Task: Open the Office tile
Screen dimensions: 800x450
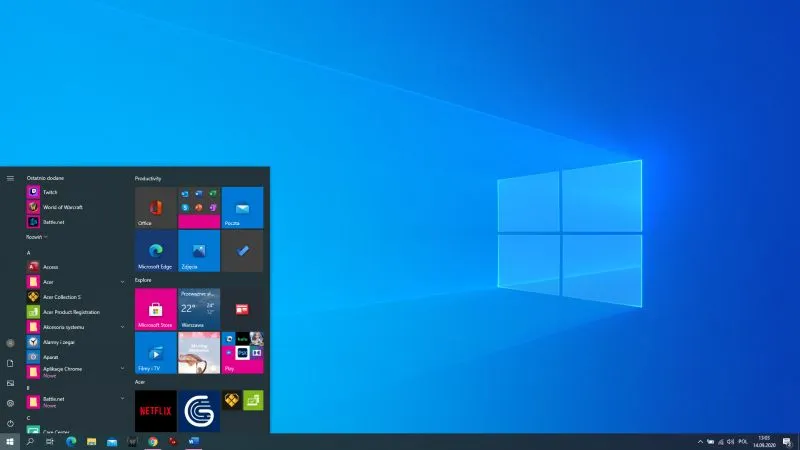Action: coord(156,208)
